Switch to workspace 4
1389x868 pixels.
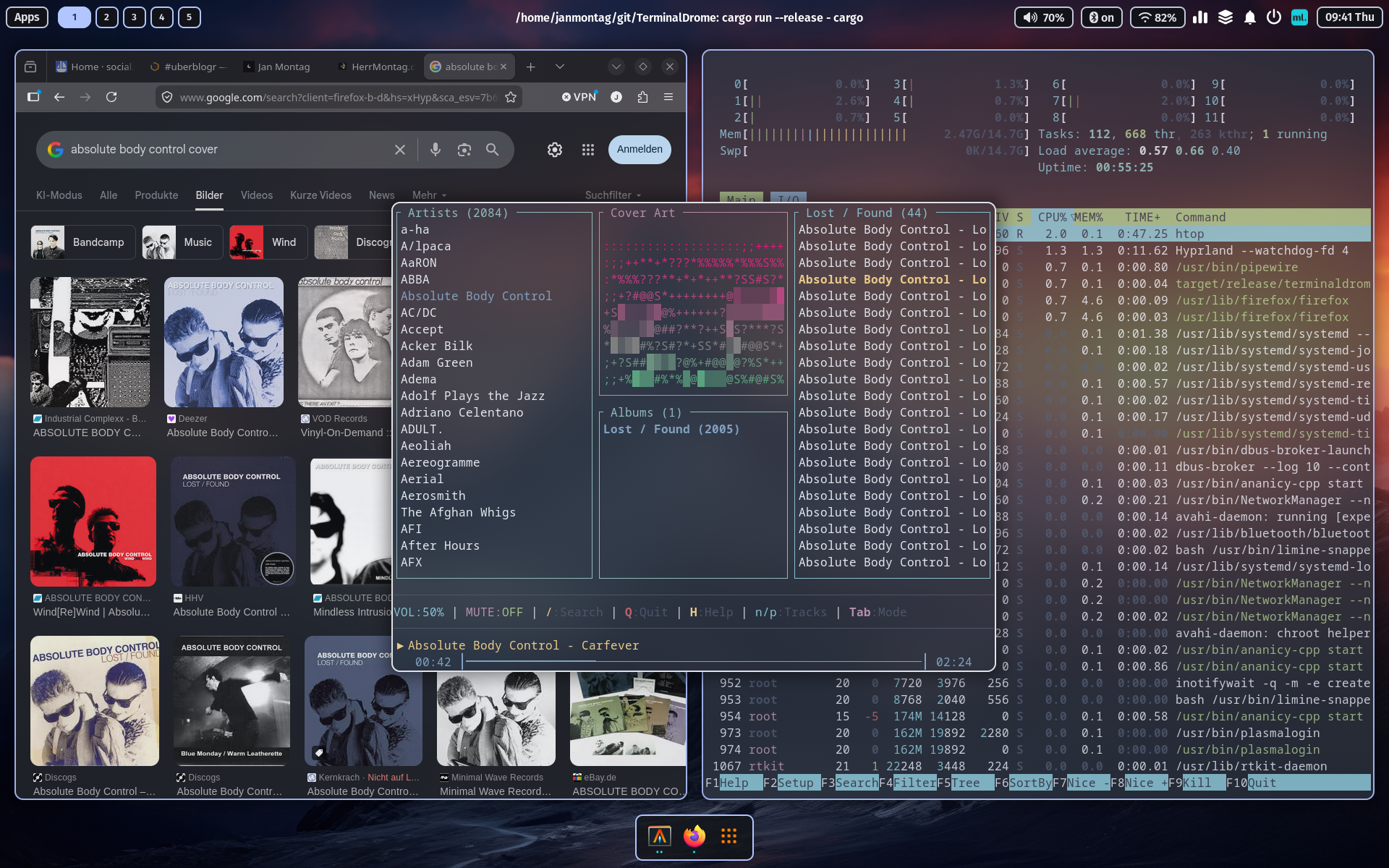[161, 17]
